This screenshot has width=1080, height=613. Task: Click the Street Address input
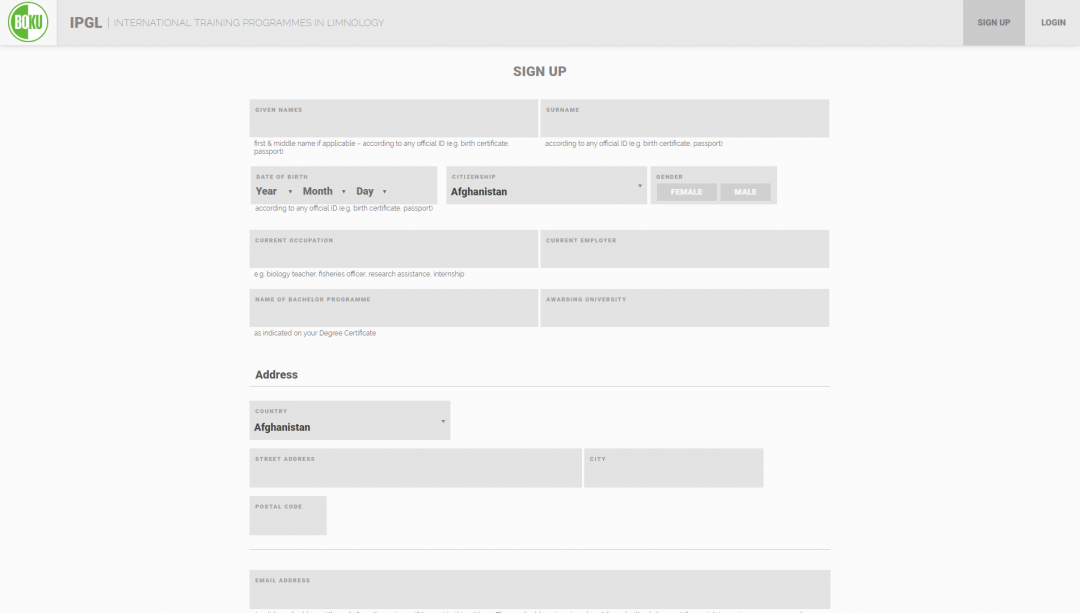(x=415, y=471)
